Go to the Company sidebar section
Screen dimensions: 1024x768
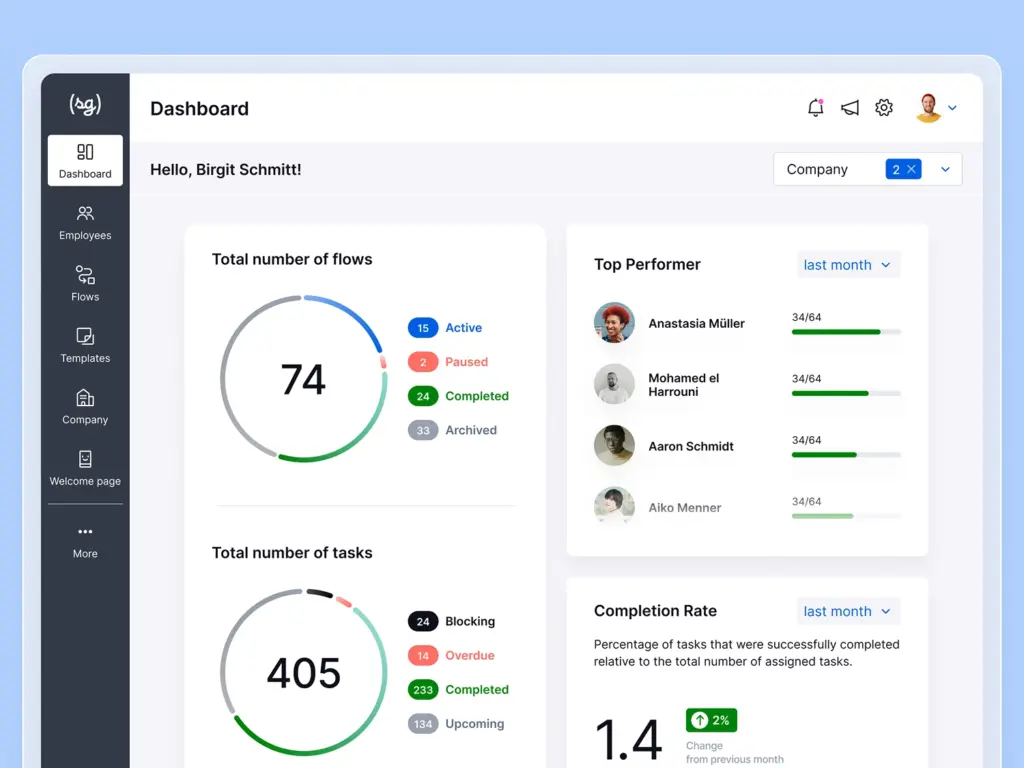(84, 407)
